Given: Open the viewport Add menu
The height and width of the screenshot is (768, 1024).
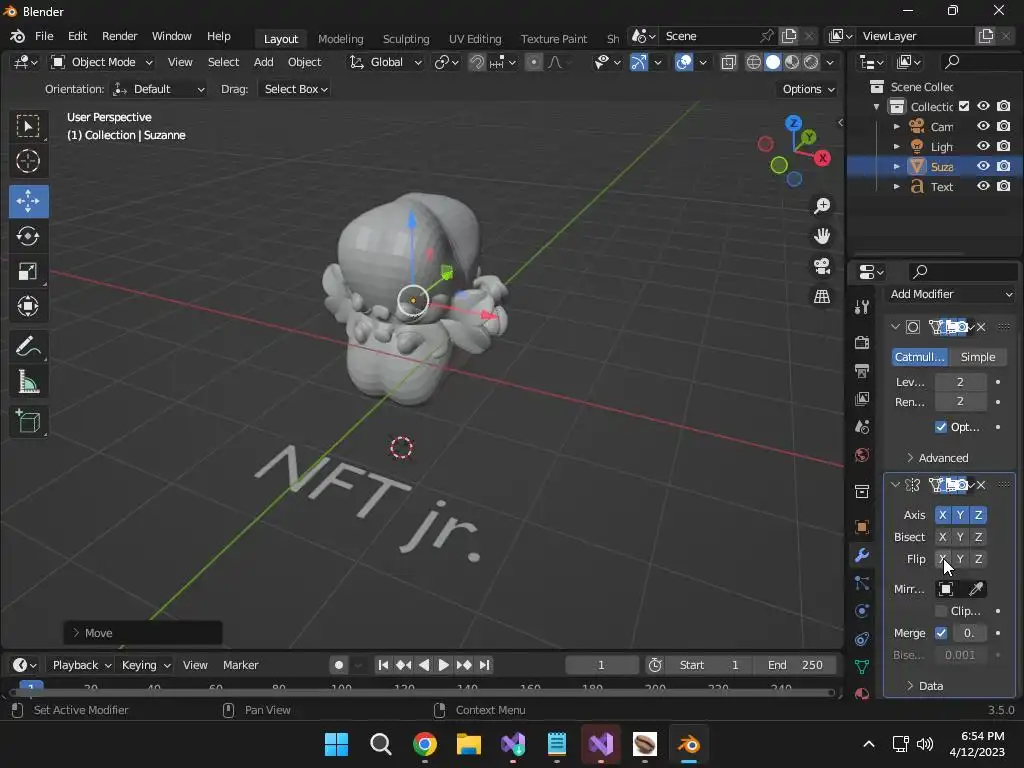Looking at the screenshot, I should point(263,62).
